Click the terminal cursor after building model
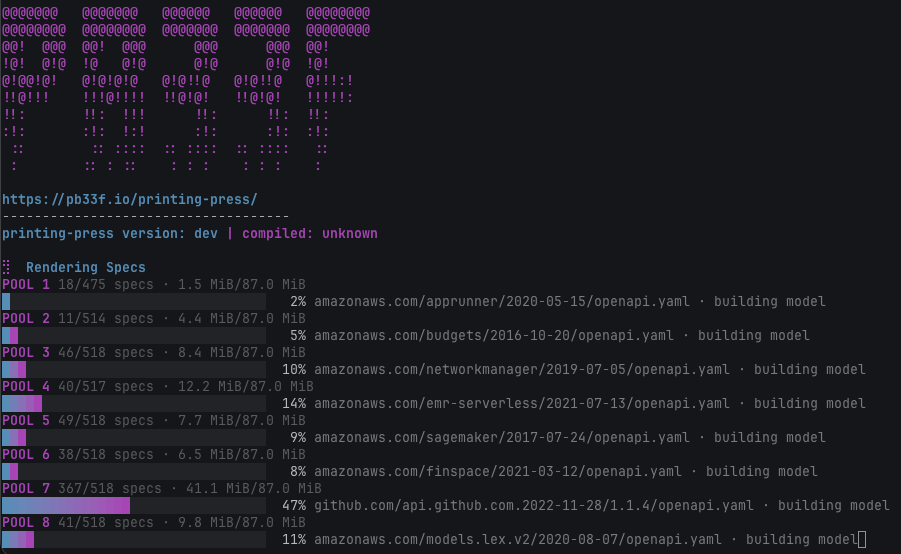The height and width of the screenshot is (554, 901). tap(862, 540)
